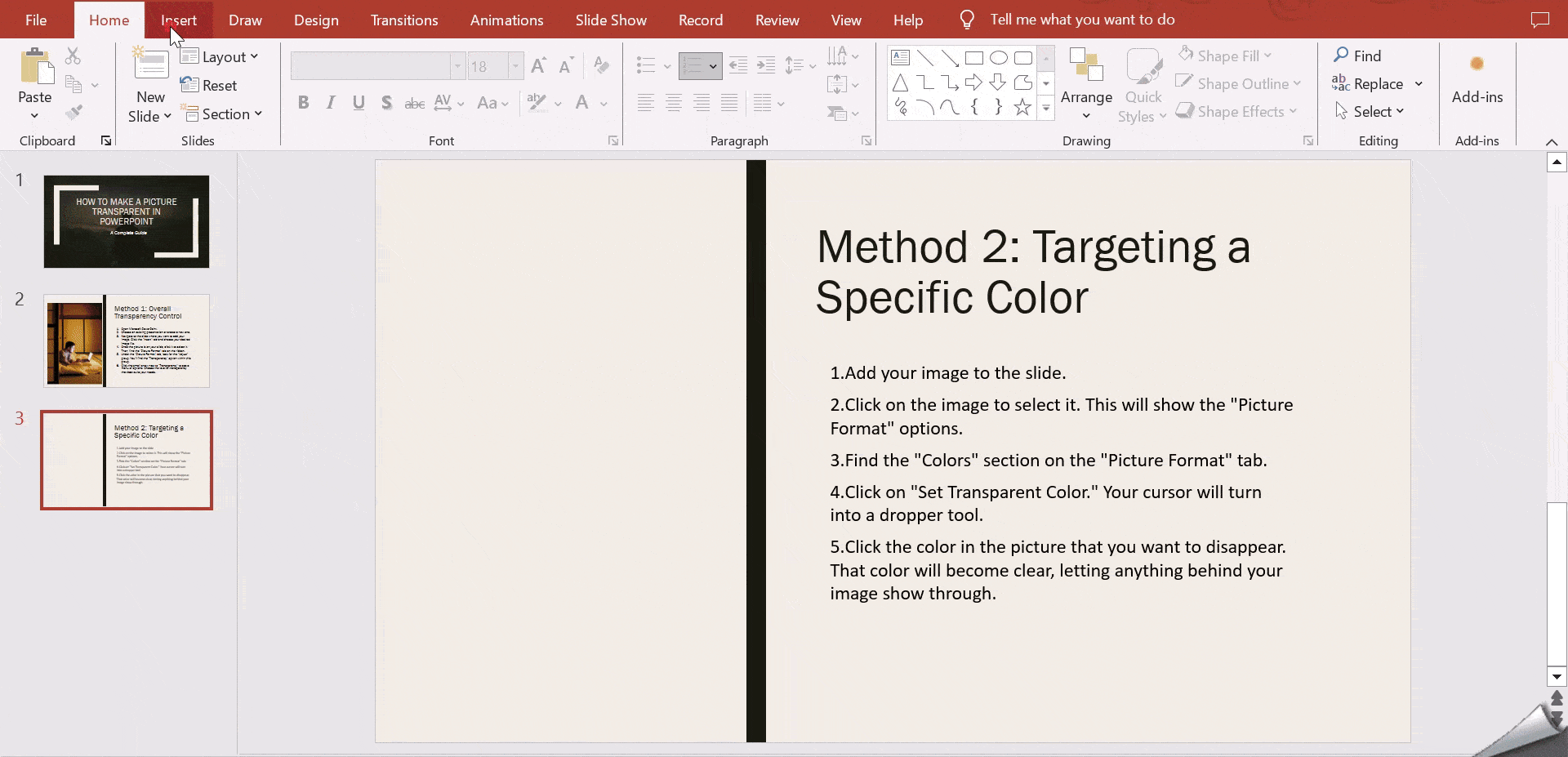Click the Tell me search box
1568x757 pixels.
pyautogui.click(x=1082, y=20)
